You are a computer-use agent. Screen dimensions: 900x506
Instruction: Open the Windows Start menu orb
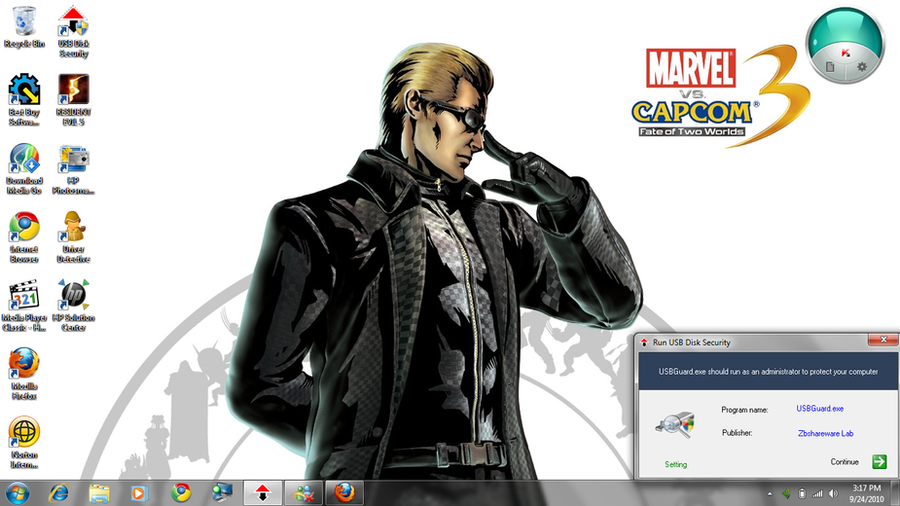coord(18,493)
